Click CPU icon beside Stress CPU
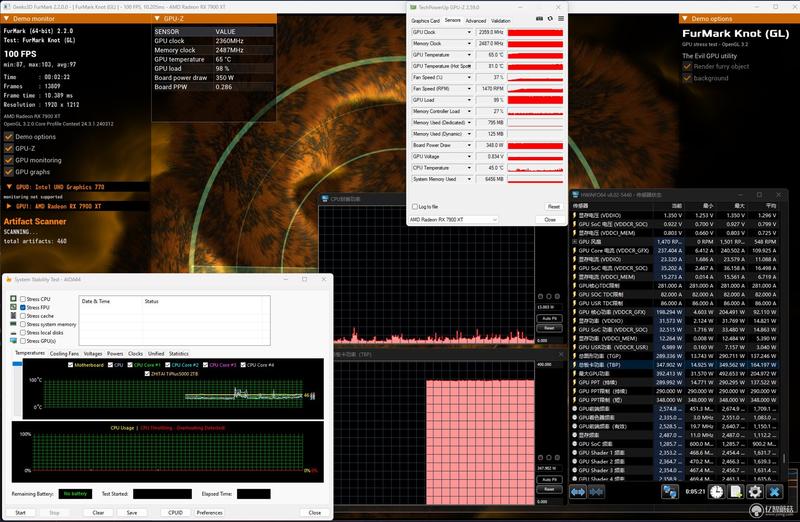Image resolution: width=800 pixels, height=522 pixels. [14, 299]
